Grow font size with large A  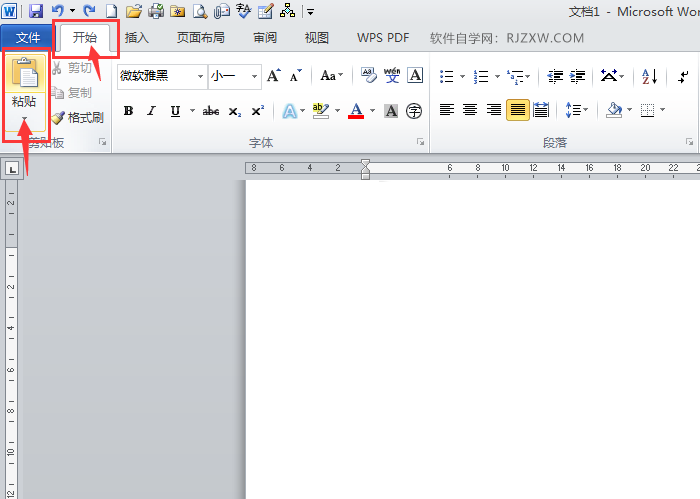coord(274,75)
